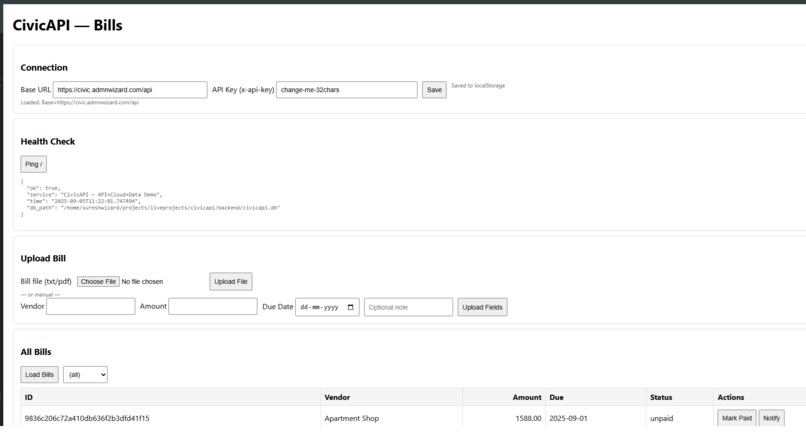Click the Upload Bill heading

point(43,259)
